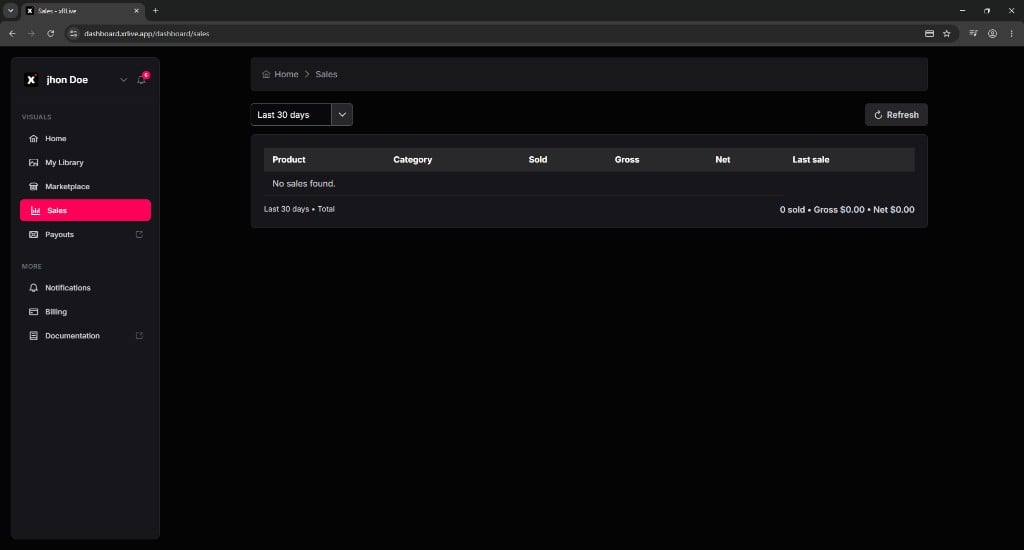Select the Sales browser tab
This screenshot has height=550, width=1024.
pos(82,10)
